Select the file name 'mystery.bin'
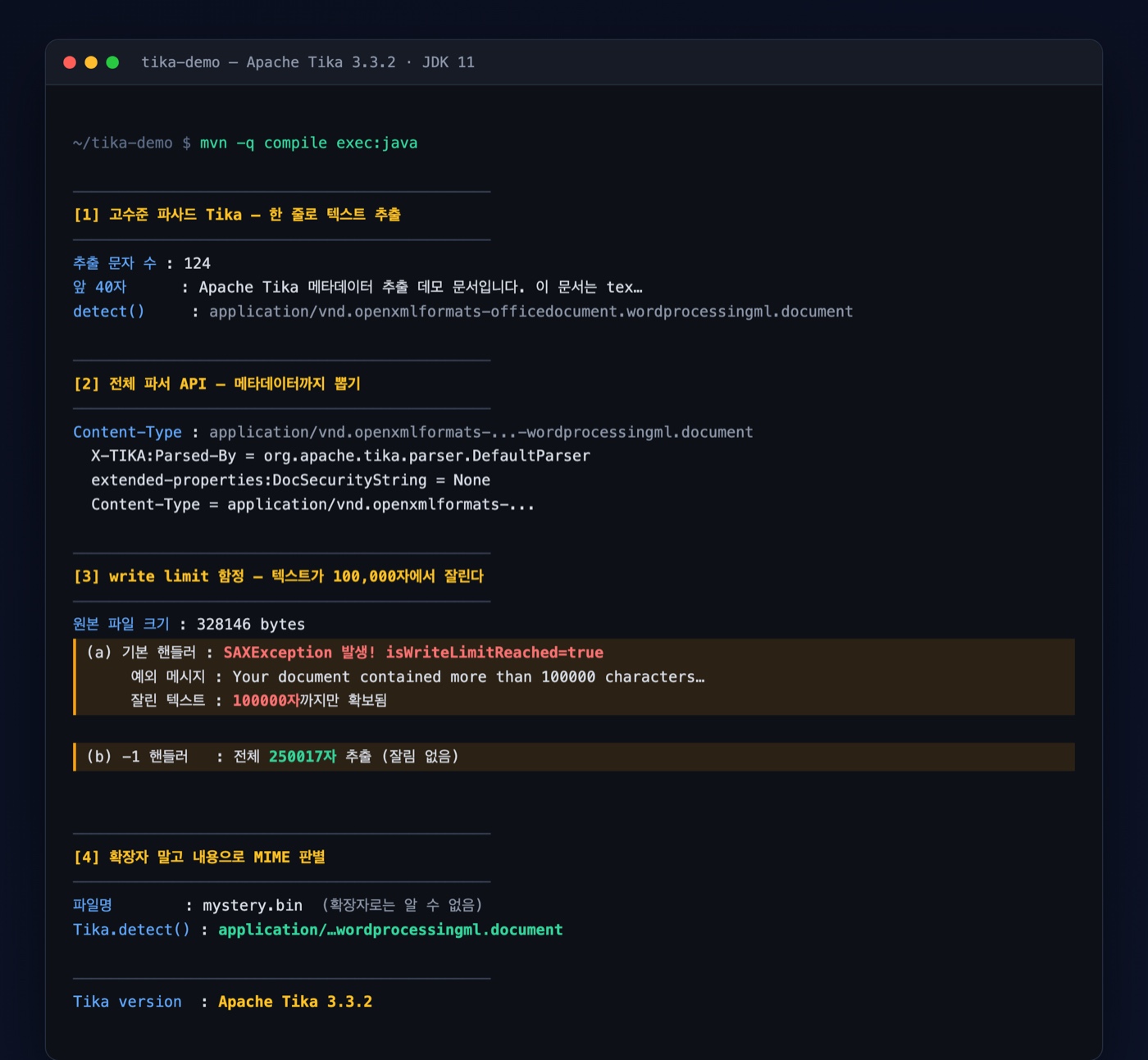The width and height of the screenshot is (1148, 1060). click(x=253, y=905)
